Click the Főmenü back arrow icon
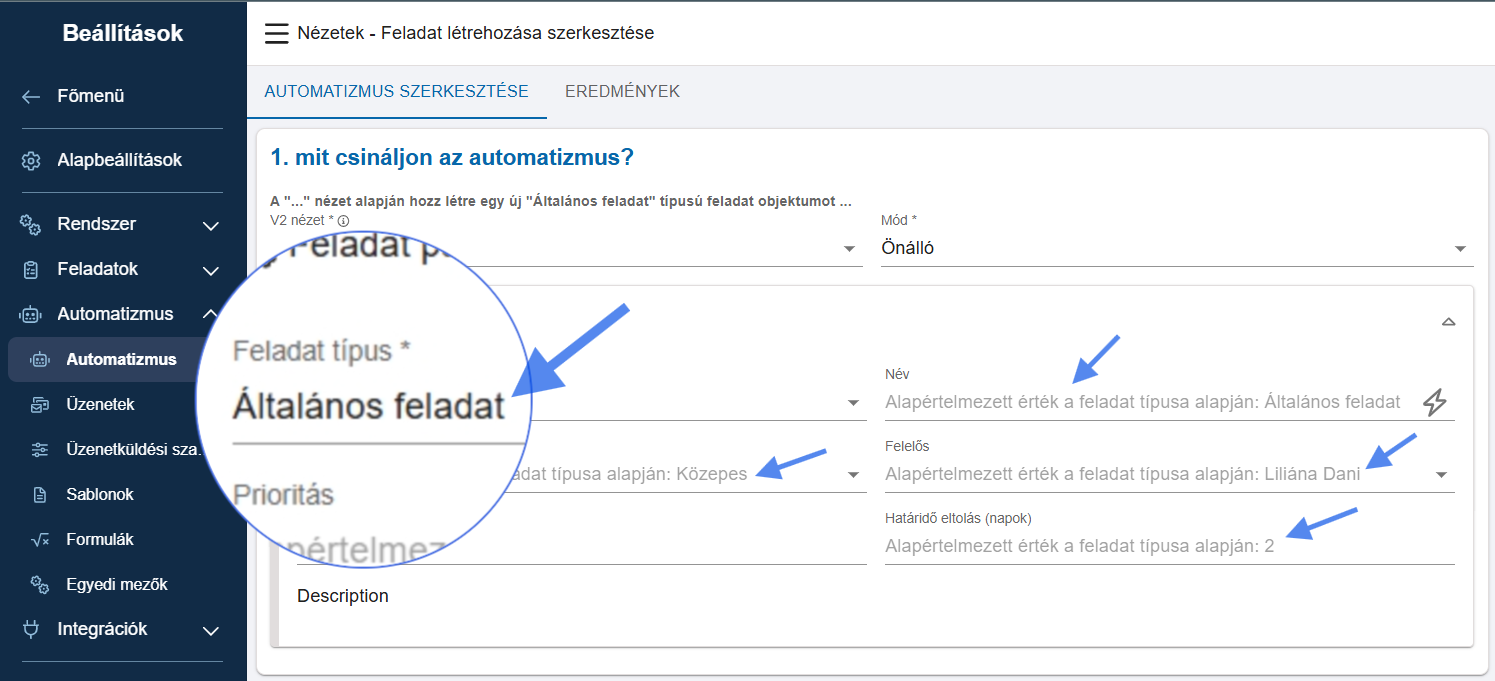The height and width of the screenshot is (681, 1495). [31, 97]
